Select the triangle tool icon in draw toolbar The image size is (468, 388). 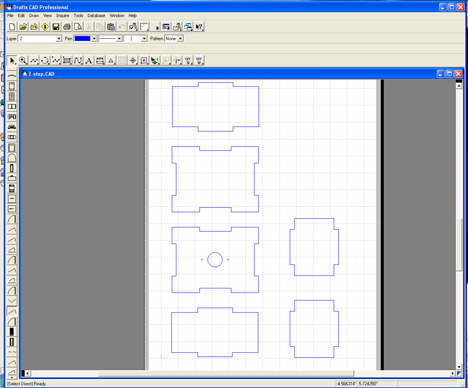click(111, 61)
